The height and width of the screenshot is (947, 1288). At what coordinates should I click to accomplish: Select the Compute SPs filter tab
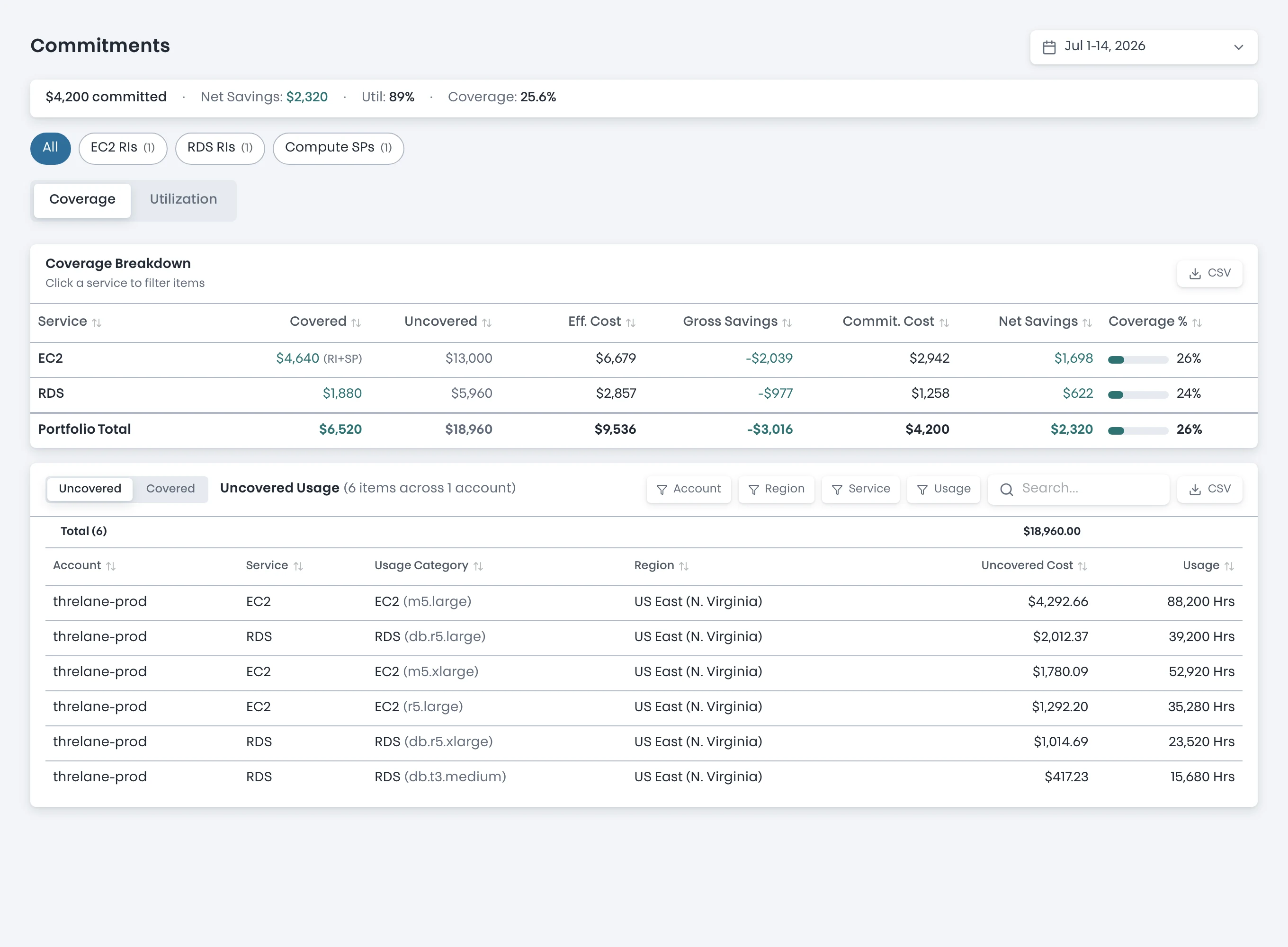tap(338, 148)
